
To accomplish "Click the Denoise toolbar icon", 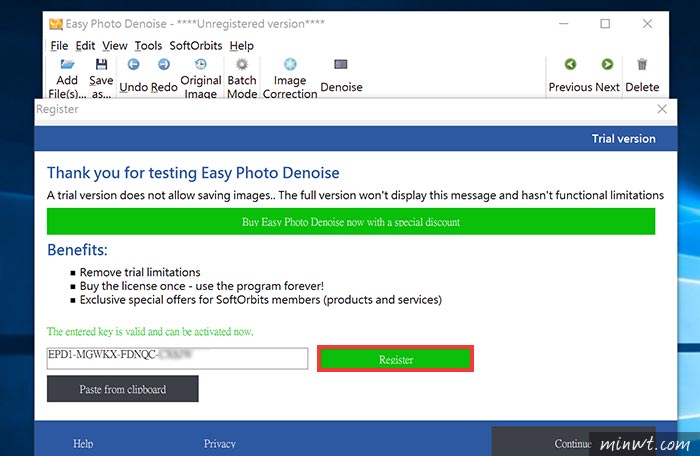I will point(341,64).
